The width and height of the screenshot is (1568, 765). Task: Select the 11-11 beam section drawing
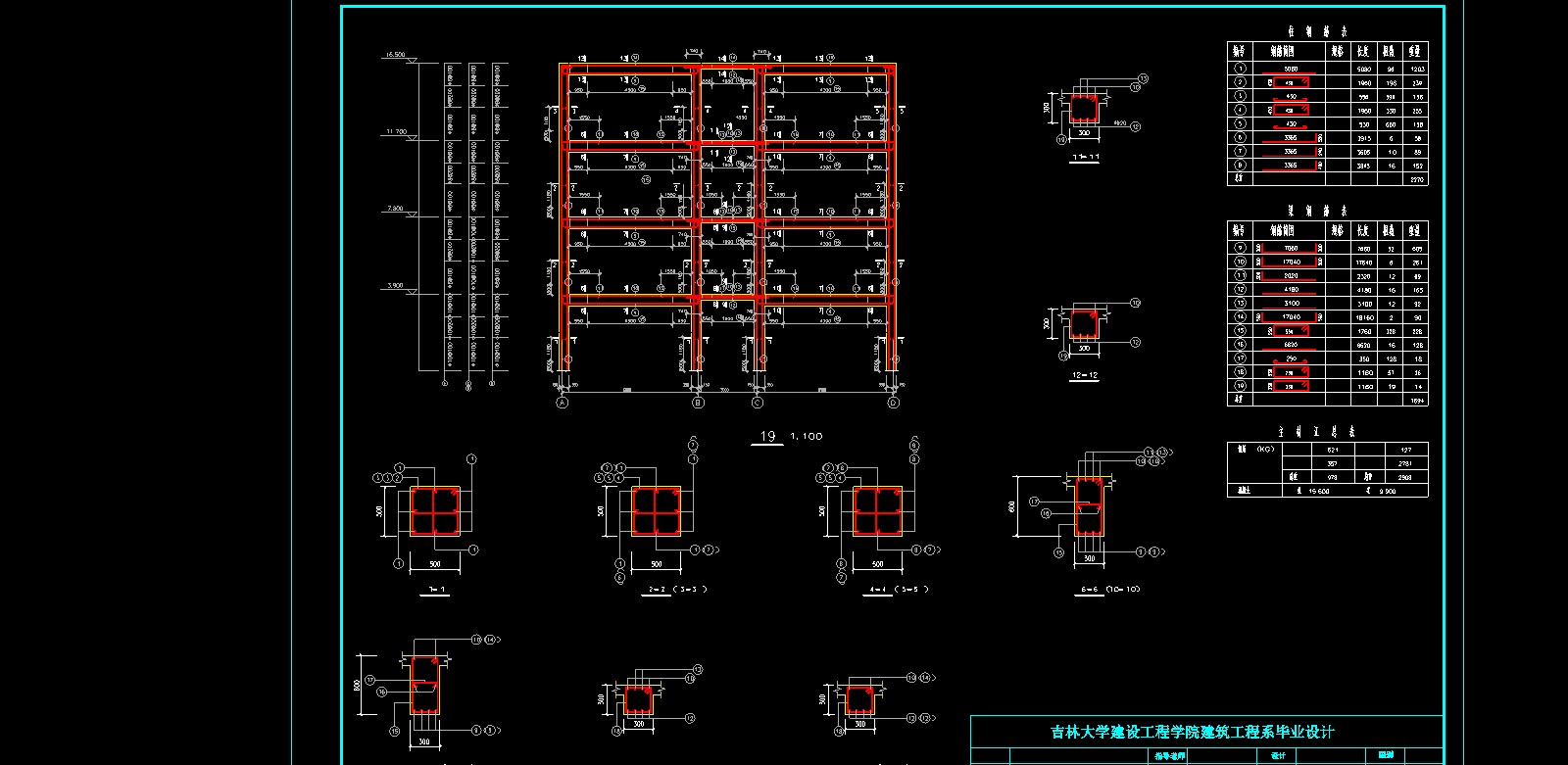point(1085,109)
